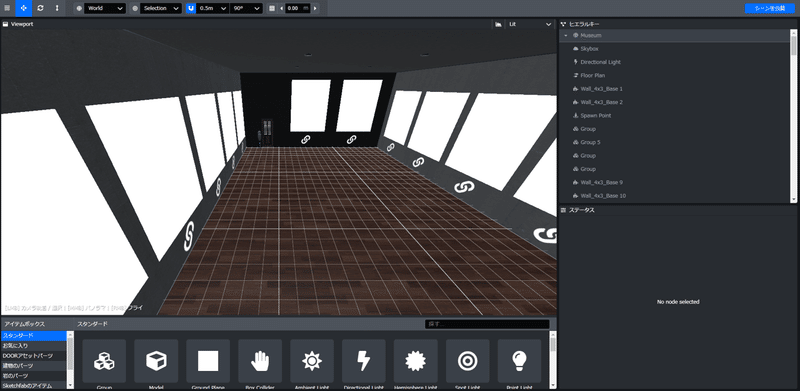Open the 0.5m translation snap dropdown

[x=212, y=9]
